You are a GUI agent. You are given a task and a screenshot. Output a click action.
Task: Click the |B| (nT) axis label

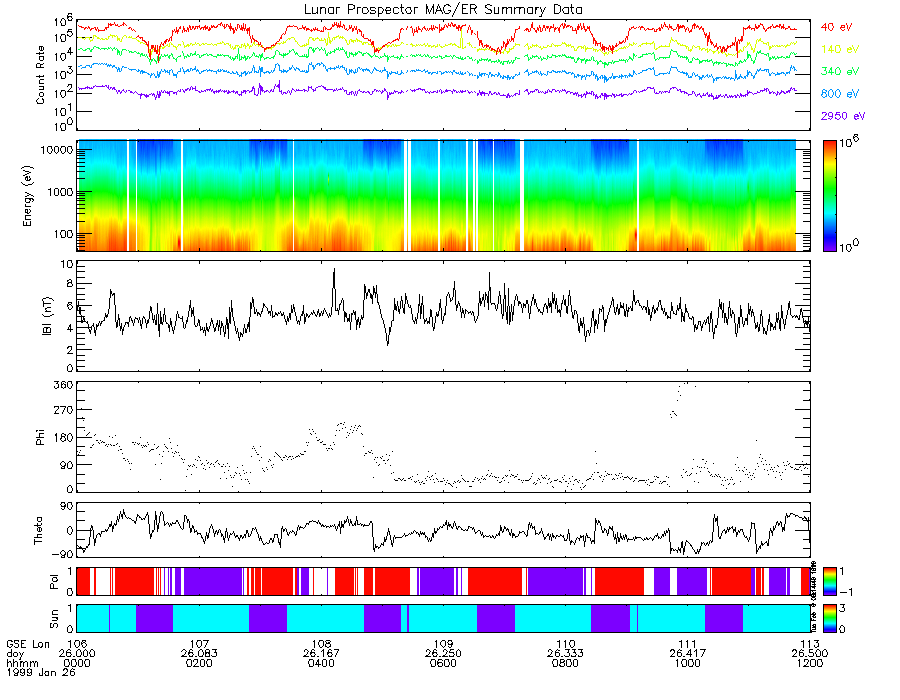[47, 316]
